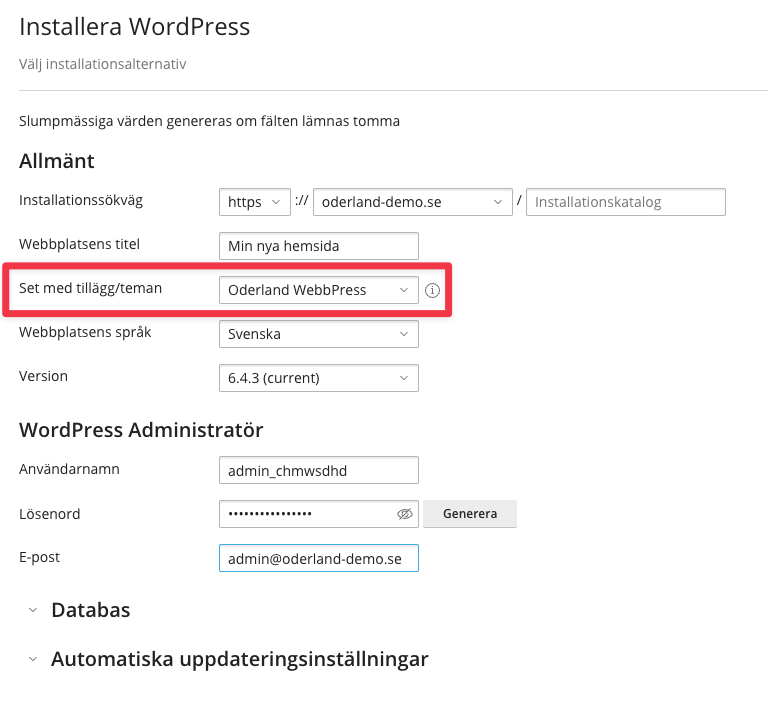
Task: Open the https protocol dropdown
Action: [x=254, y=202]
